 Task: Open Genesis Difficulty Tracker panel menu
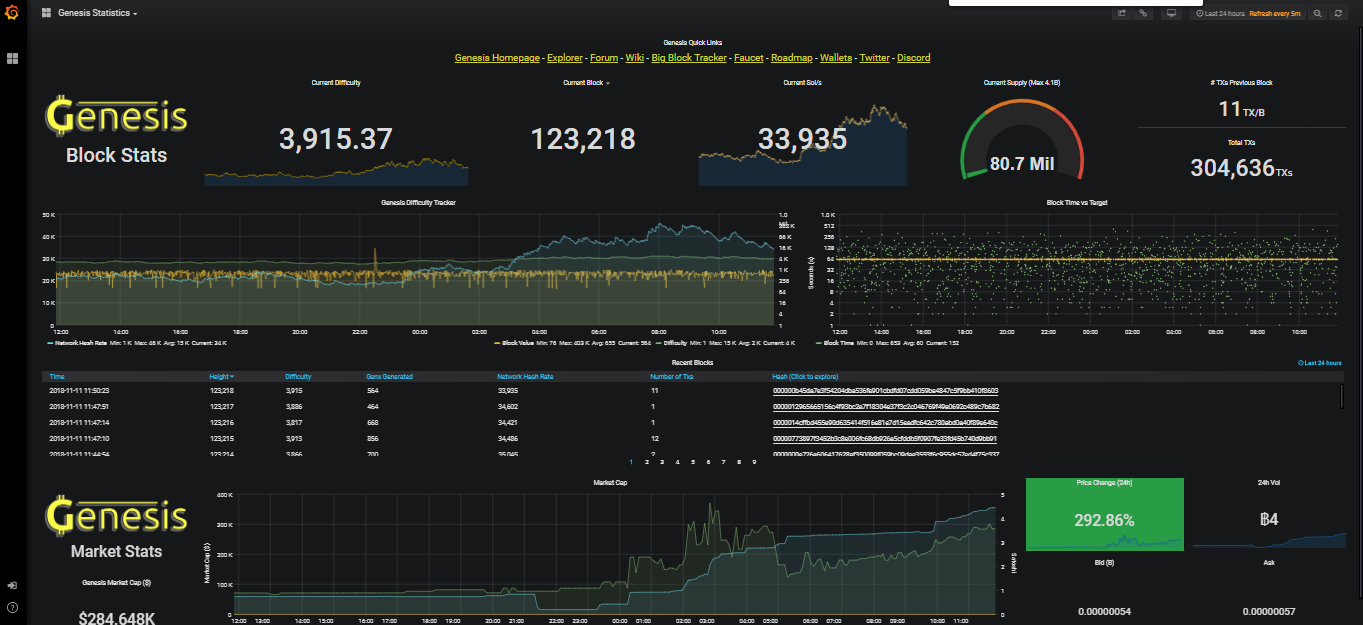418,203
